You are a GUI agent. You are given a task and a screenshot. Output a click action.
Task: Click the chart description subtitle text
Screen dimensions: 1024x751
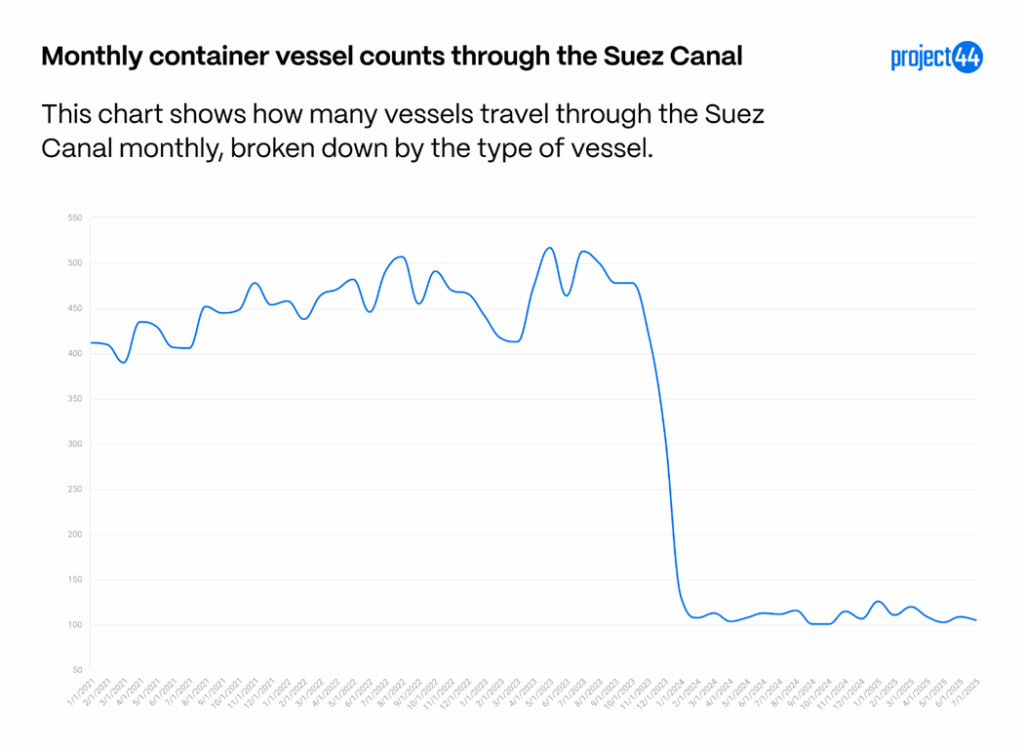[402, 131]
